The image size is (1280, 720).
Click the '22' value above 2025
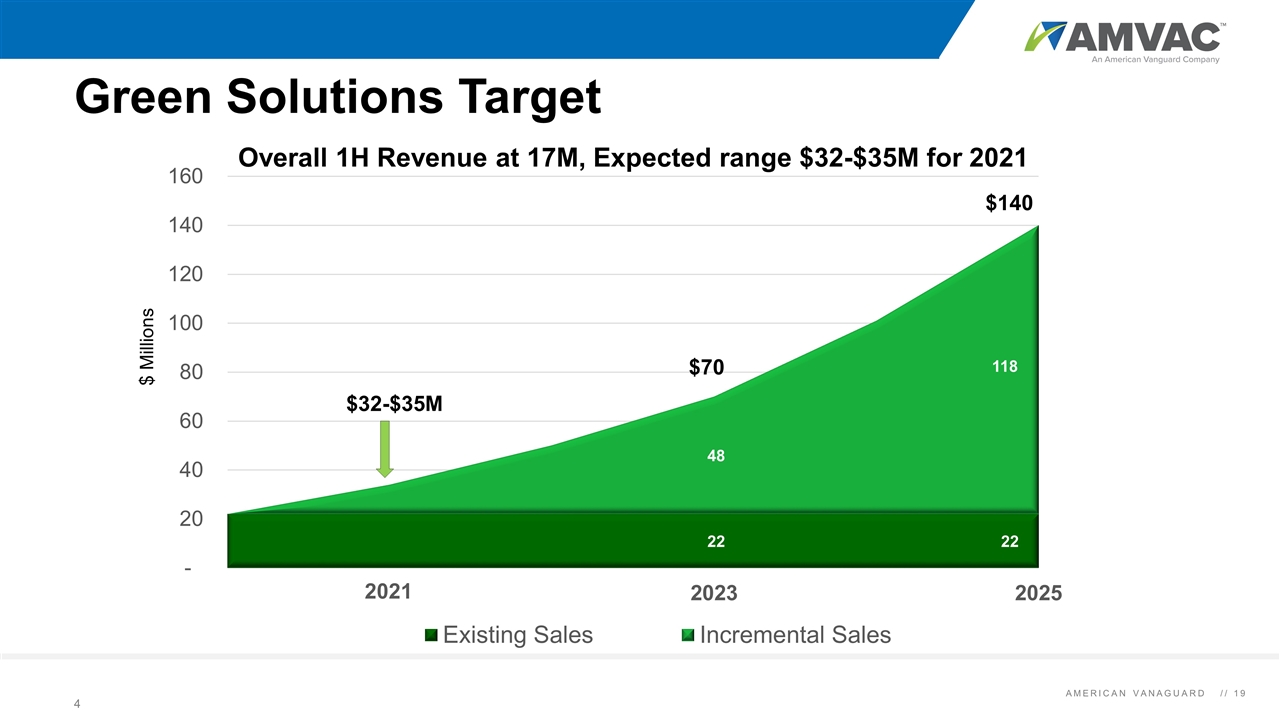(1009, 542)
